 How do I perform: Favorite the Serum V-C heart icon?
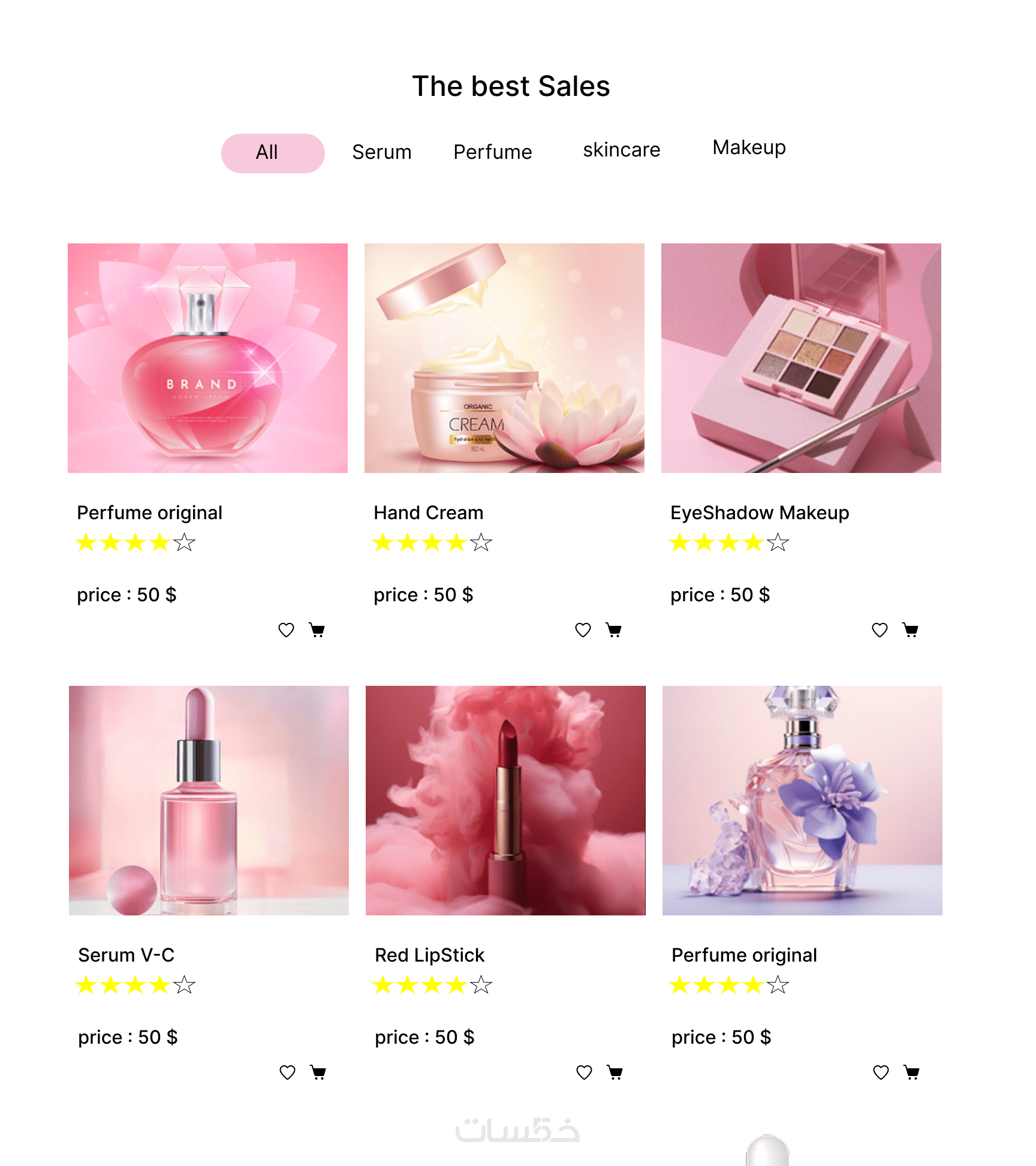coord(287,1072)
